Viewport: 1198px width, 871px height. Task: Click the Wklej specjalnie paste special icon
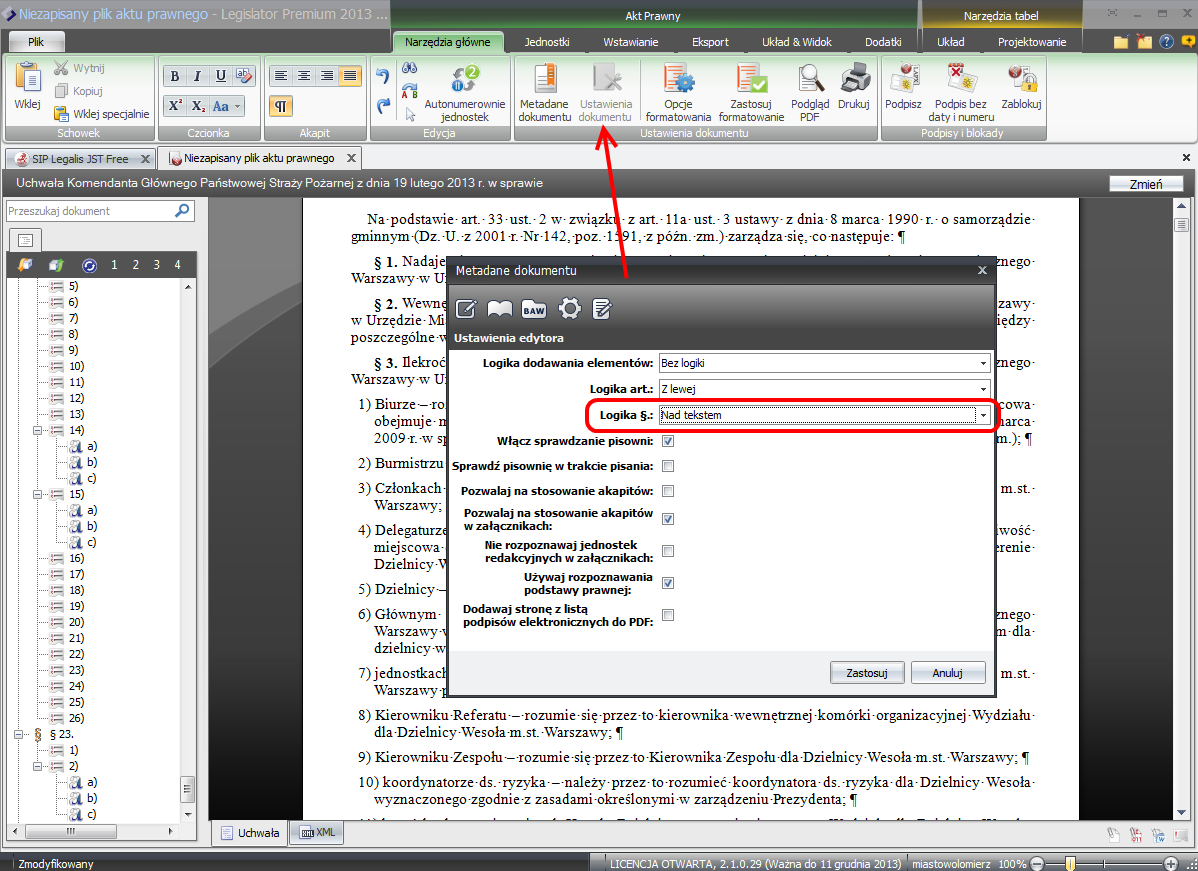(x=61, y=114)
